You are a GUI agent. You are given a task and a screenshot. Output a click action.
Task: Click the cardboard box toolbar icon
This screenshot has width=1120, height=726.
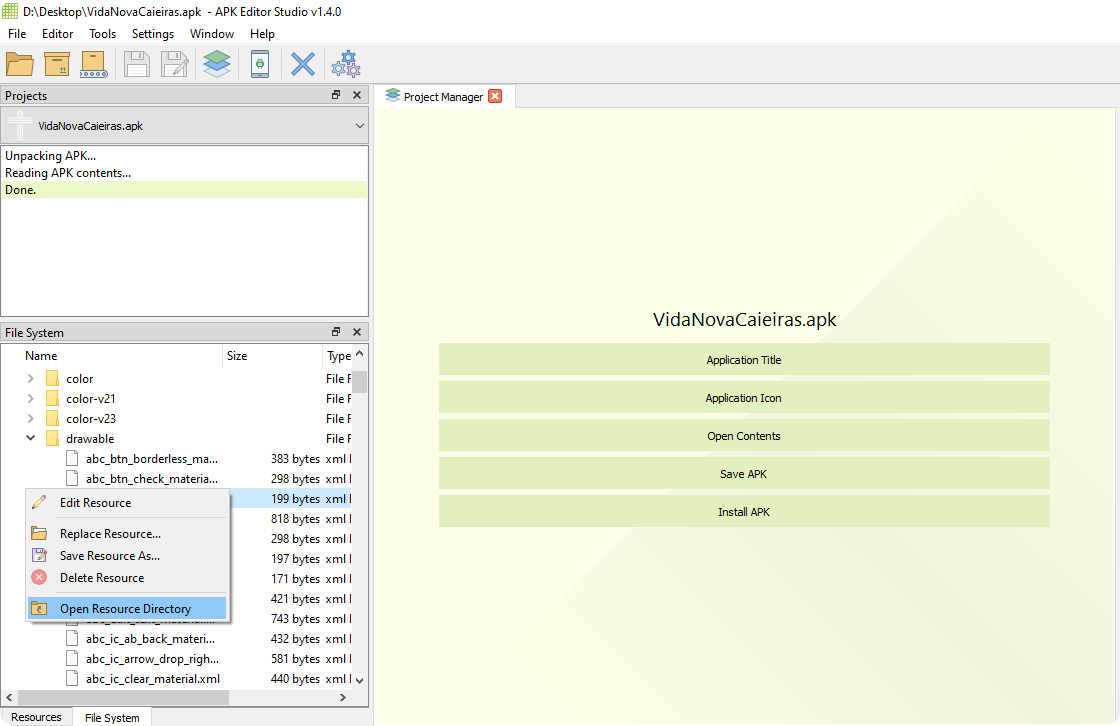pos(57,64)
